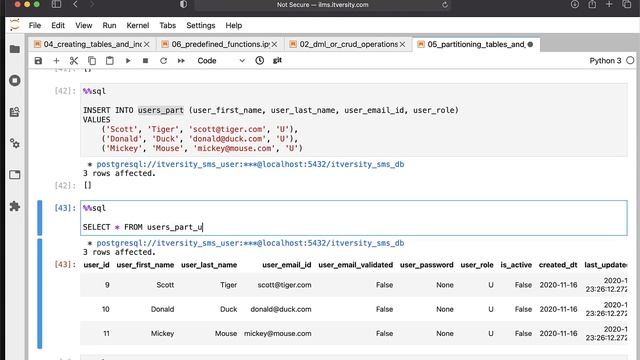
Task: Click the user_id column header
Action: click(96, 265)
